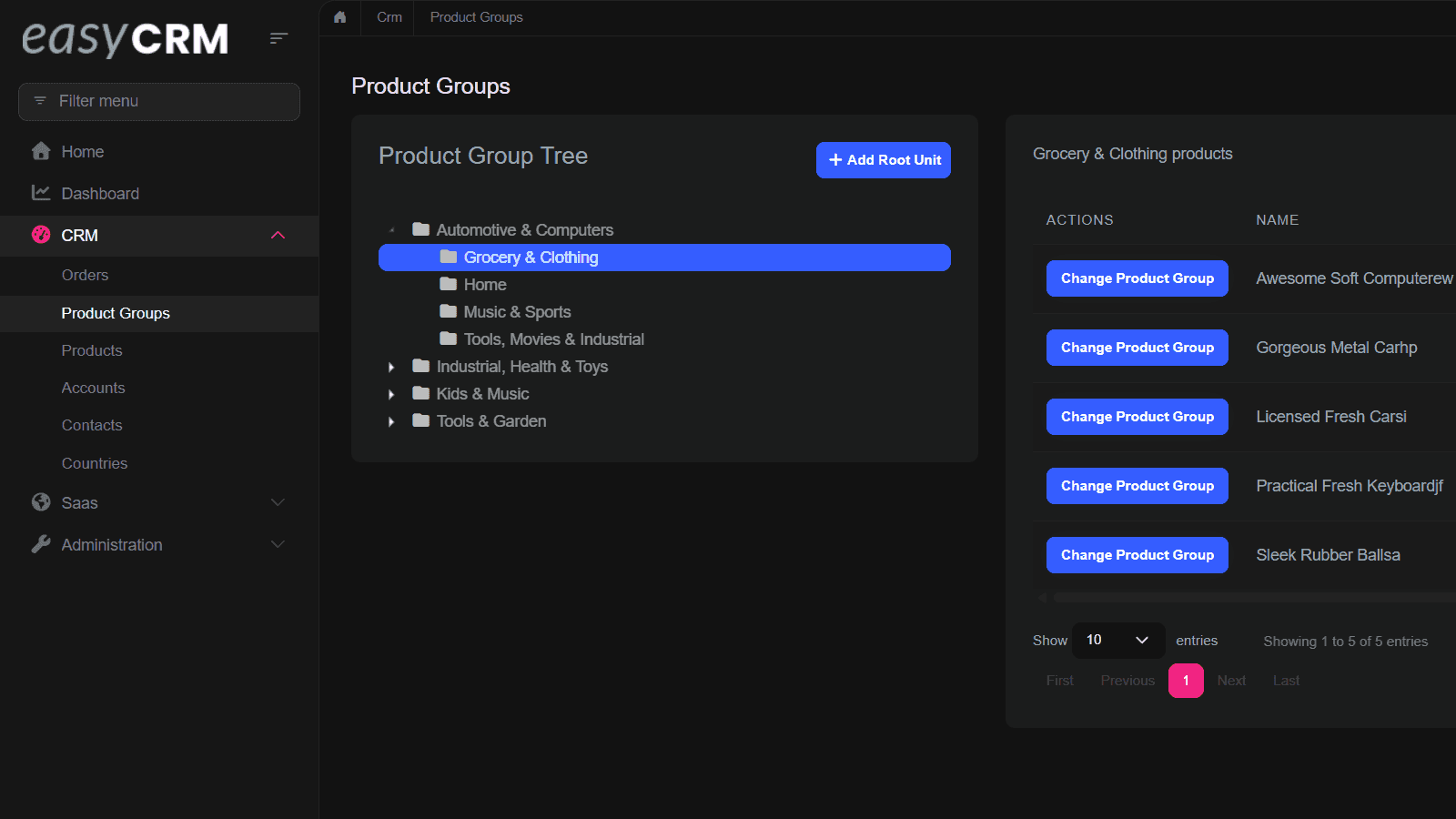Expand Industrial, Health & Toys tree node
Image resolution: width=1456 pixels, height=819 pixels.
click(391, 367)
